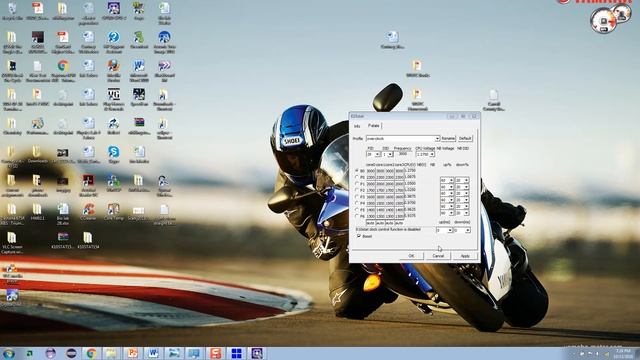Select the P2 state radio button
This screenshot has height=360, width=640.
click(x=357, y=190)
